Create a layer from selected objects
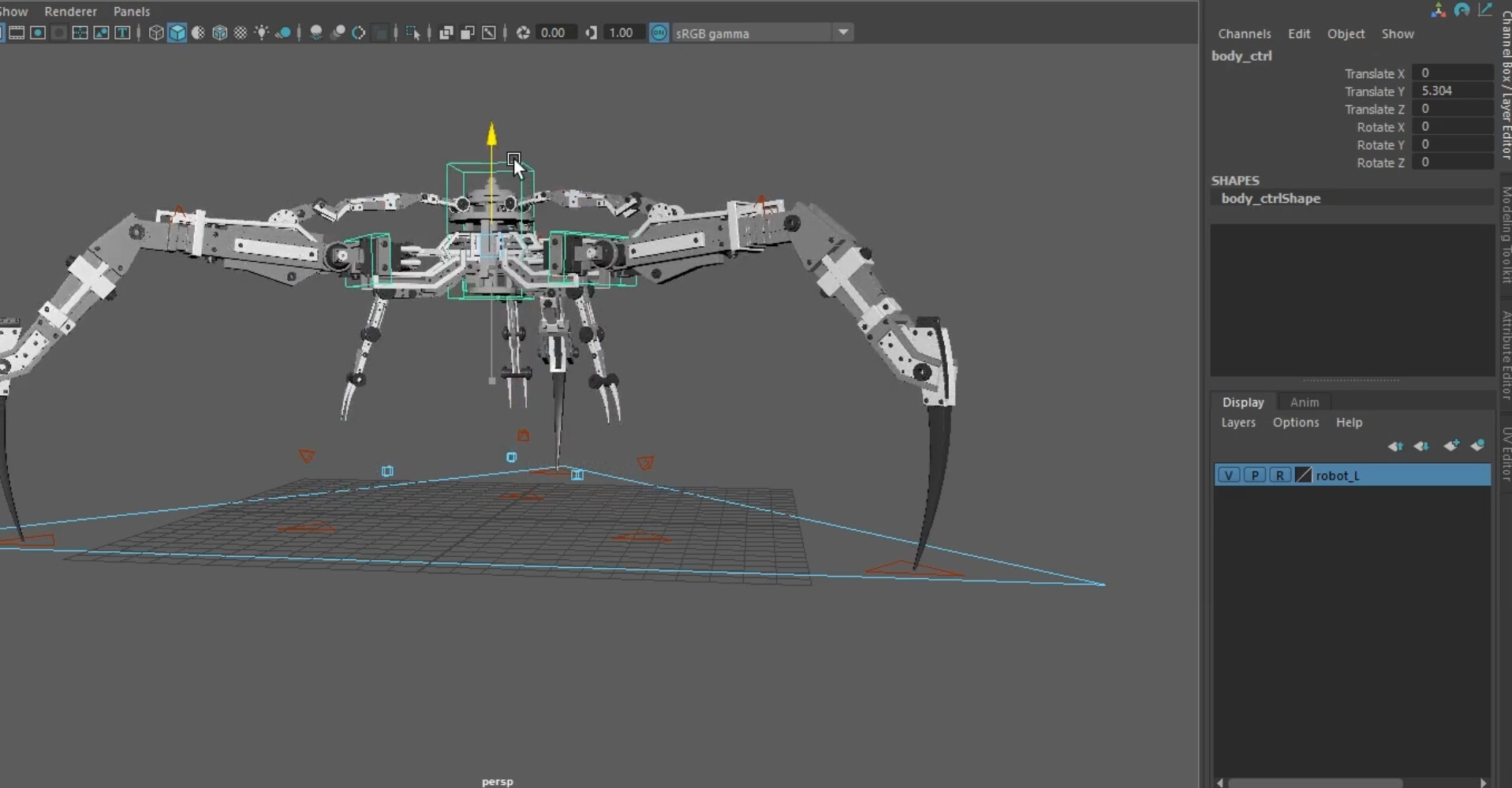1512x788 pixels. [1478, 446]
